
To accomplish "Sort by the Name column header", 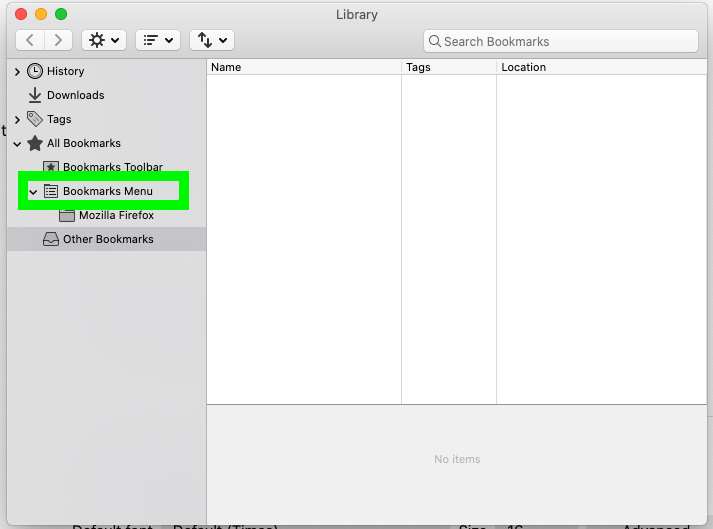I will point(304,67).
